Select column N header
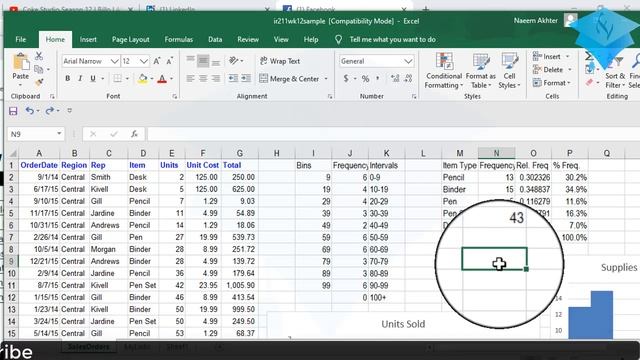 tap(496, 153)
